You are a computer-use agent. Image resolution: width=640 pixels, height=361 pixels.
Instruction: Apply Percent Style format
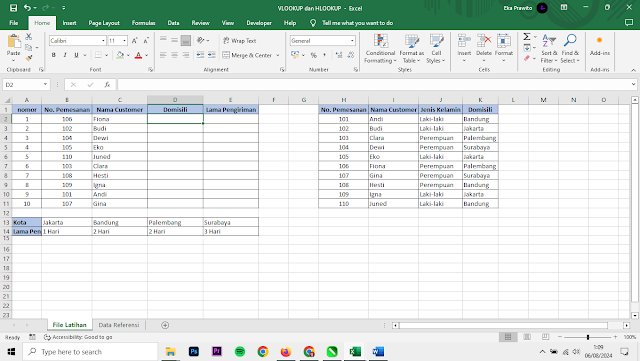pos(313,55)
